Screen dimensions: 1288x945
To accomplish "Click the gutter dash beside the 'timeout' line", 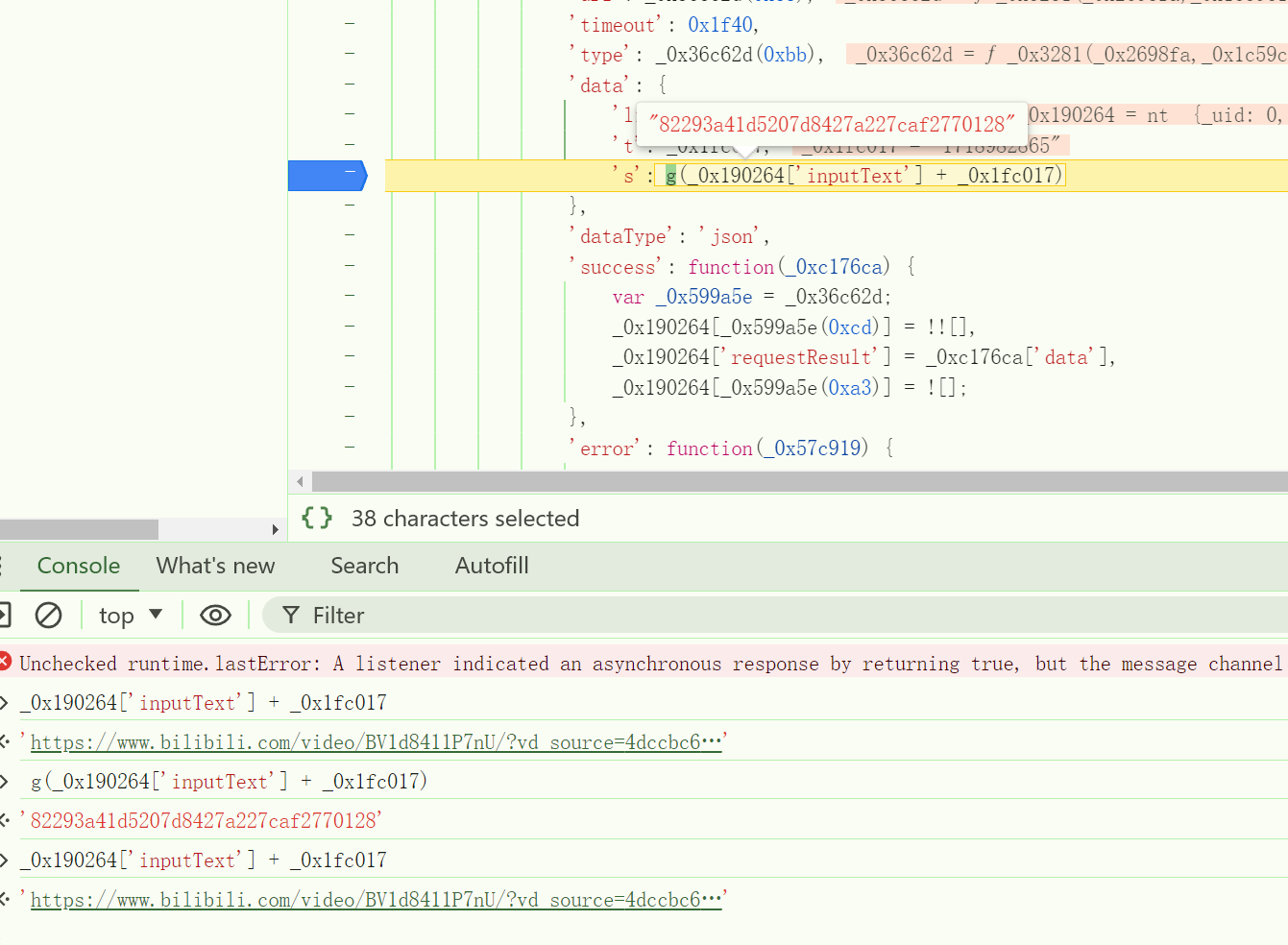I will (350, 23).
